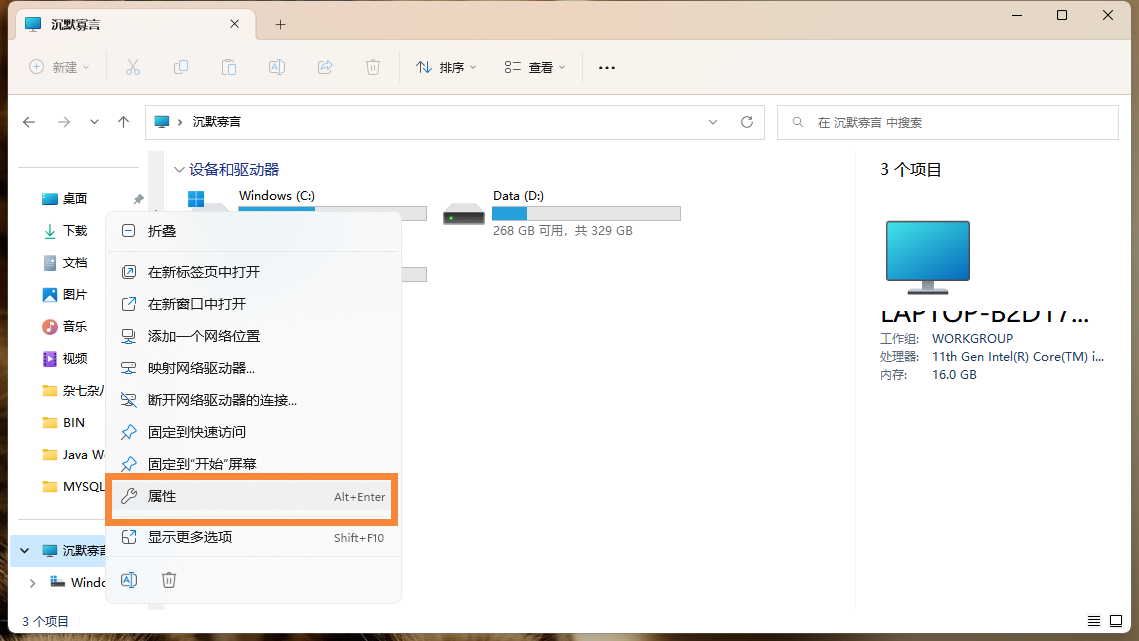Open Documents (文档) in the sidebar
The height and width of the screenshot is (641, 1139).
74,262
